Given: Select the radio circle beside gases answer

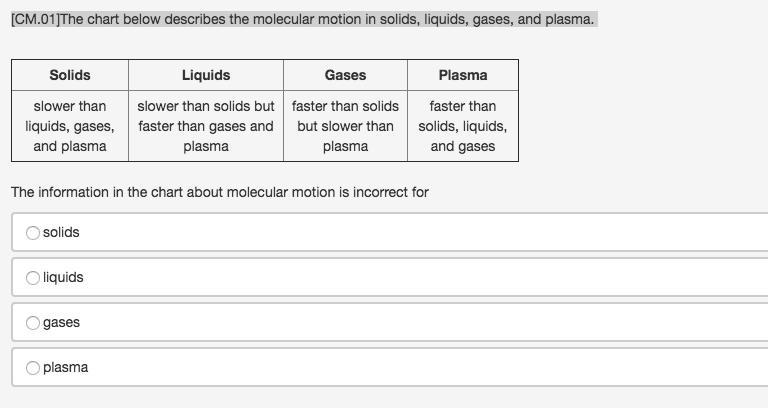Looking at the screenshot, I should click(33, 322).
